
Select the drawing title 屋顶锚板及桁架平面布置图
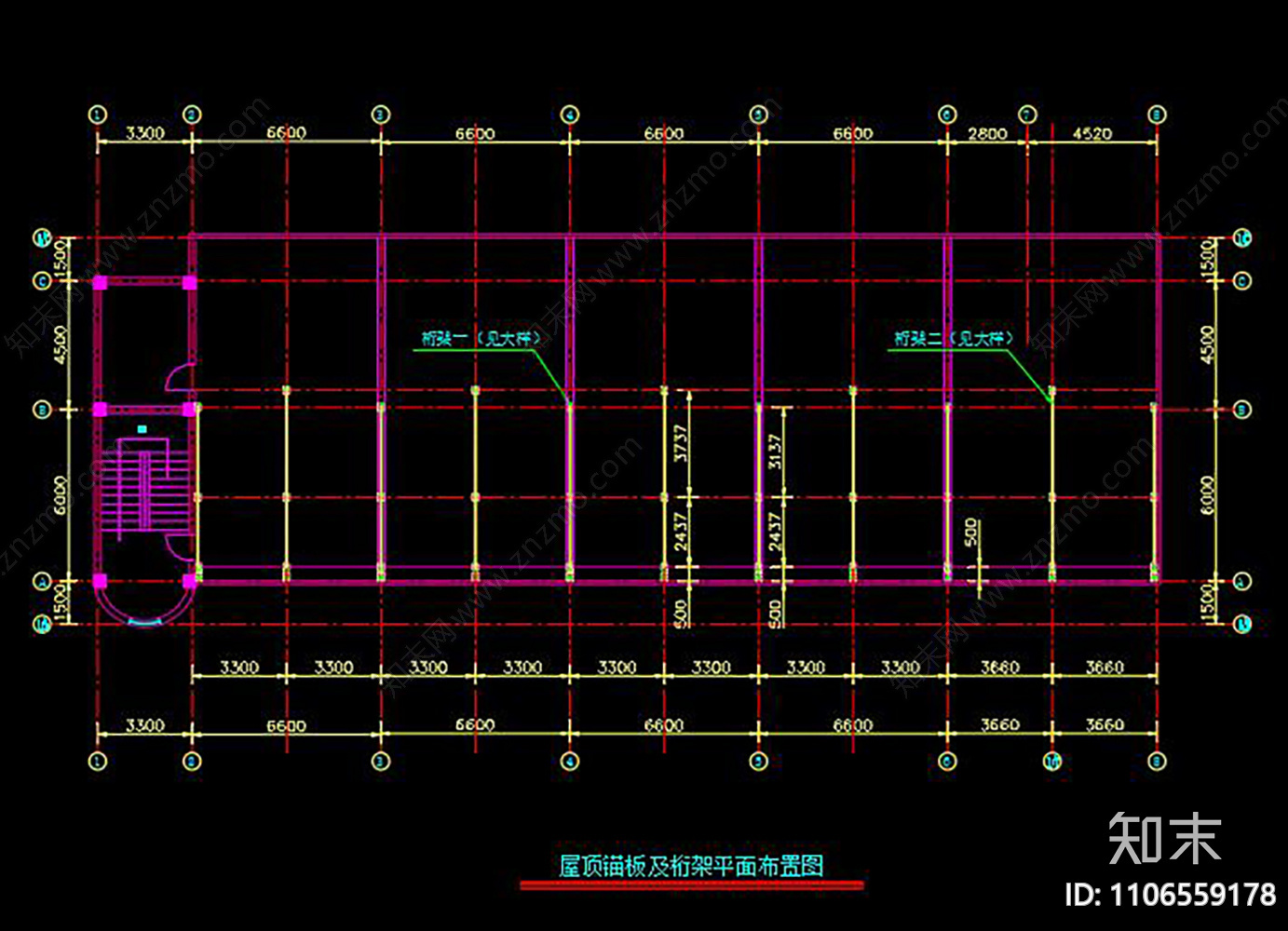pos(691,866)
